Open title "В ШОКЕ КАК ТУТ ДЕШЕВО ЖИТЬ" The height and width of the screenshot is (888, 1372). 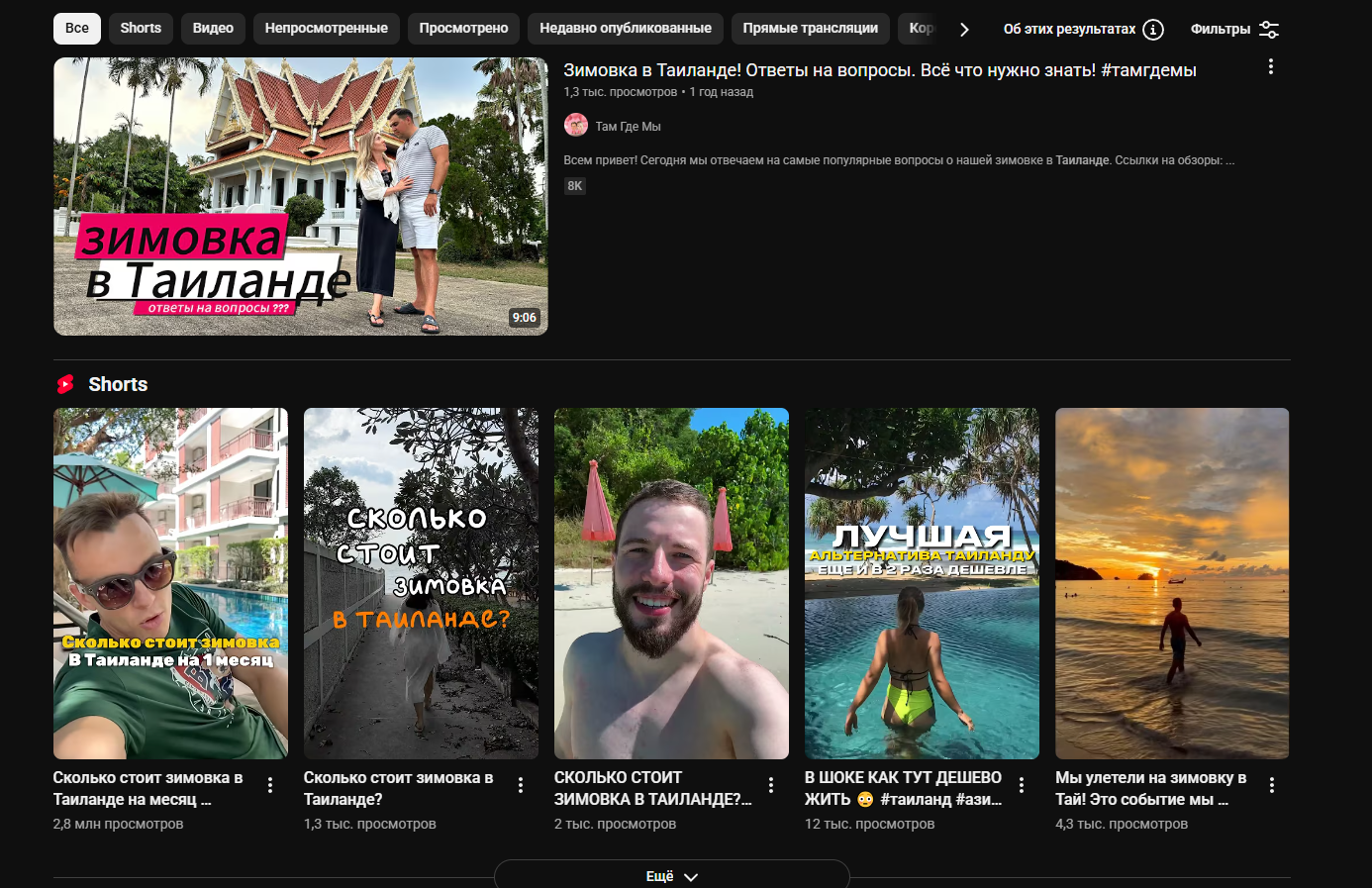coord(903,789)
